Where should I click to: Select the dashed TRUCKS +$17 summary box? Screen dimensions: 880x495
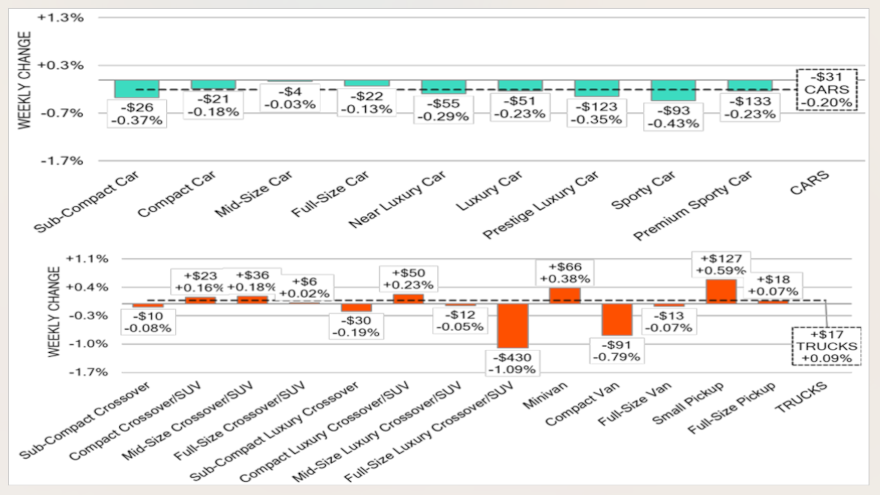pos(827,345)
